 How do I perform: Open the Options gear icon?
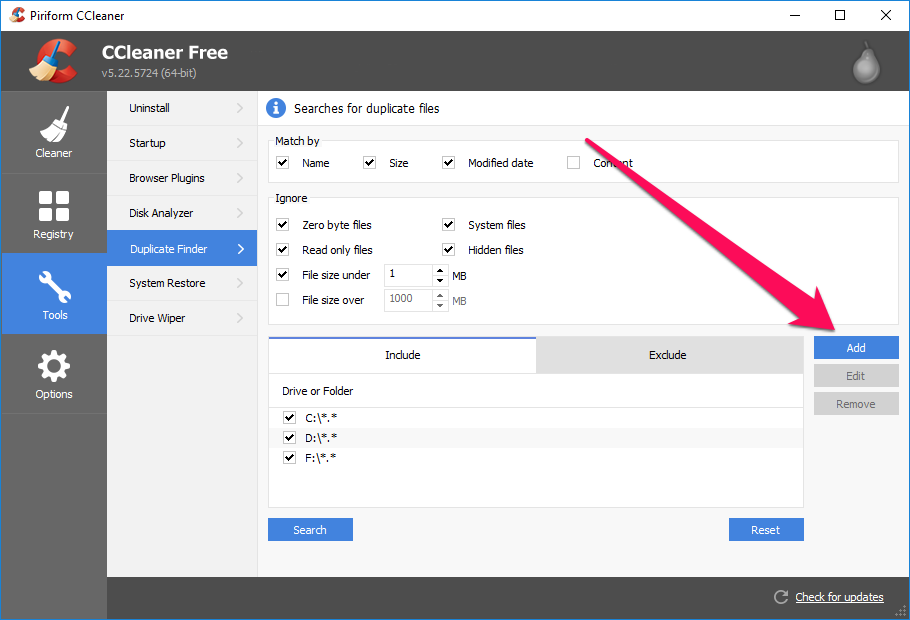click(x=54, y=366)
